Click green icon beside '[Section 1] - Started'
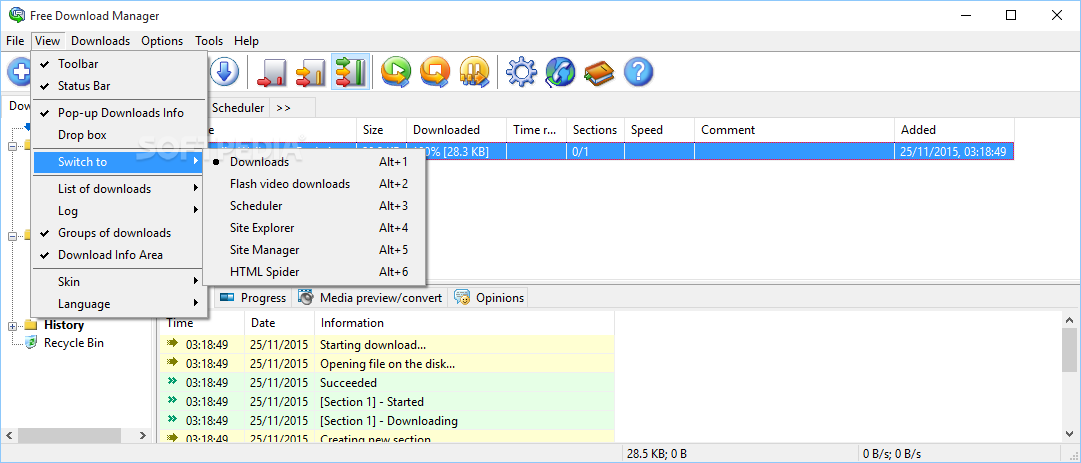This screenshot has width=1081, height=463. click(x=172, y=401)
